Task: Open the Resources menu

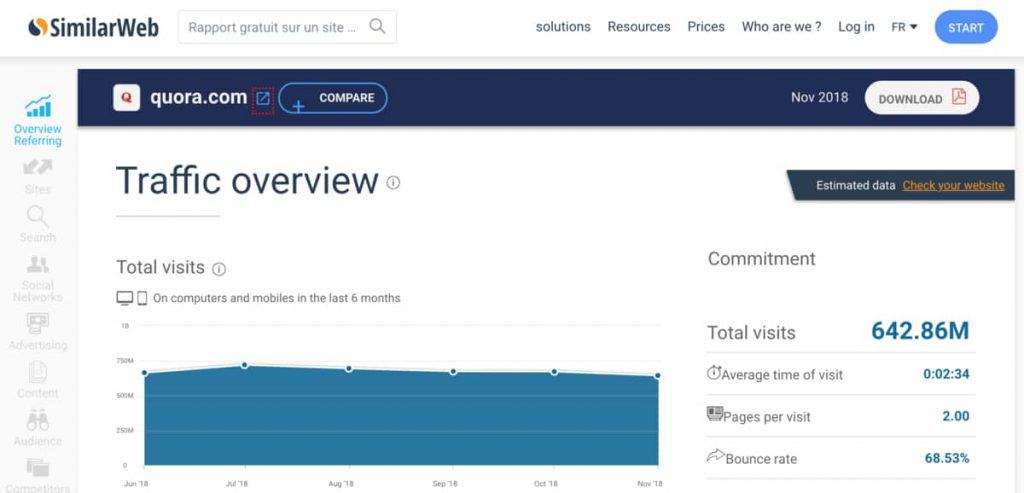Action: pyautogui.click(x=639, y=27)
